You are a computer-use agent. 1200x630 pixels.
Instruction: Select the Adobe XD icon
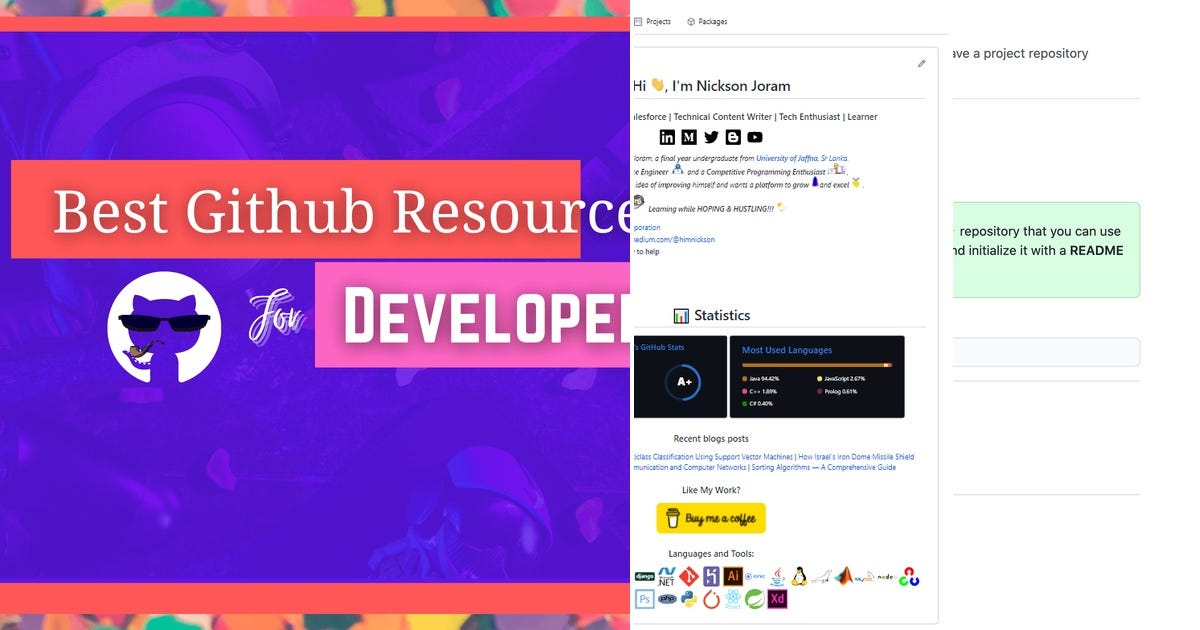coord(777,599)
